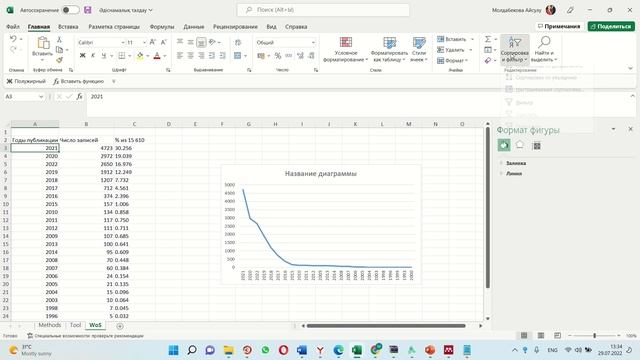Screen dimensions: 640x360
Task: Click the Сортировка и фильтр button
Action: click(x=515, y=49)
